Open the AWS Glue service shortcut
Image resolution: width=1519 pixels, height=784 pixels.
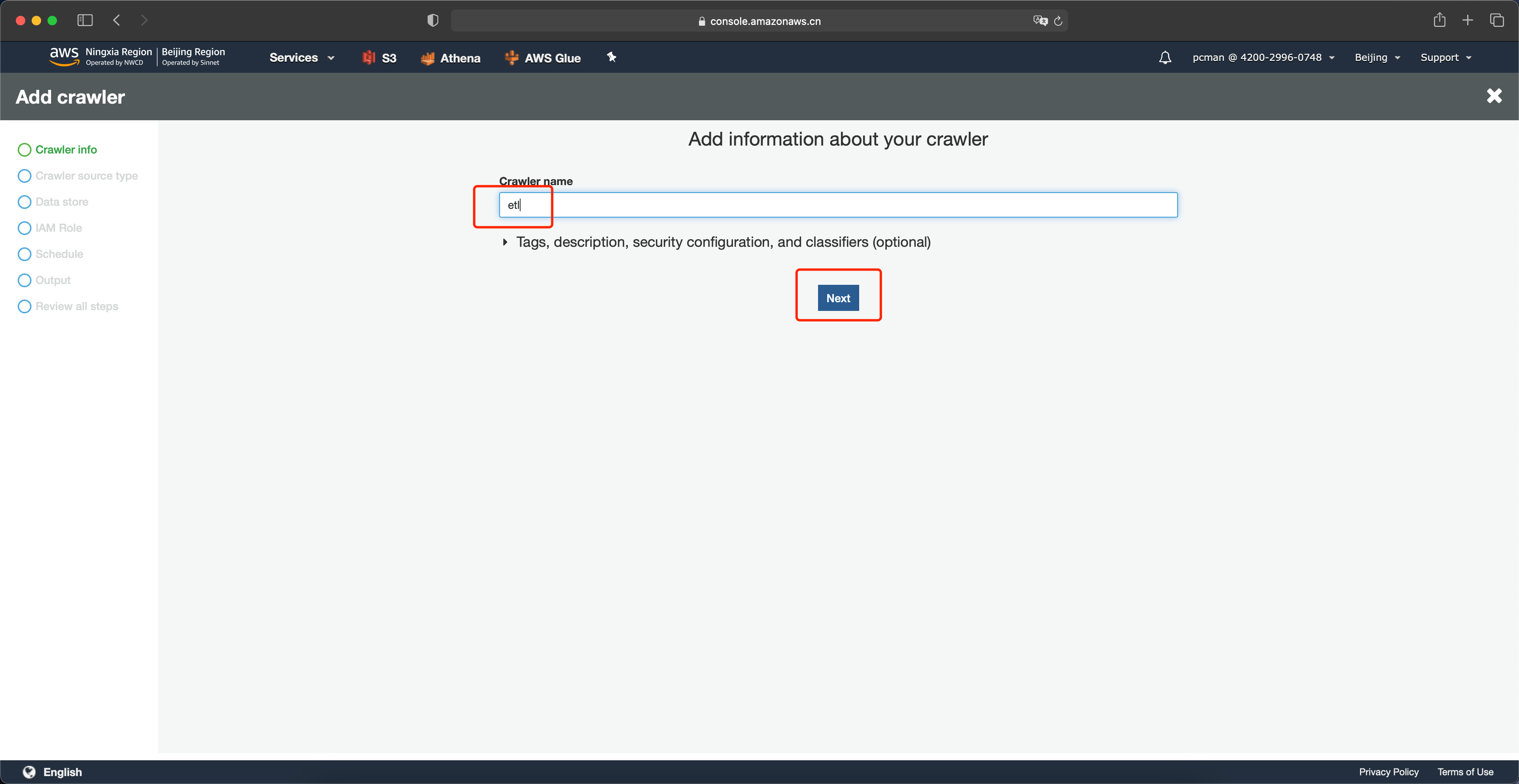542,58
